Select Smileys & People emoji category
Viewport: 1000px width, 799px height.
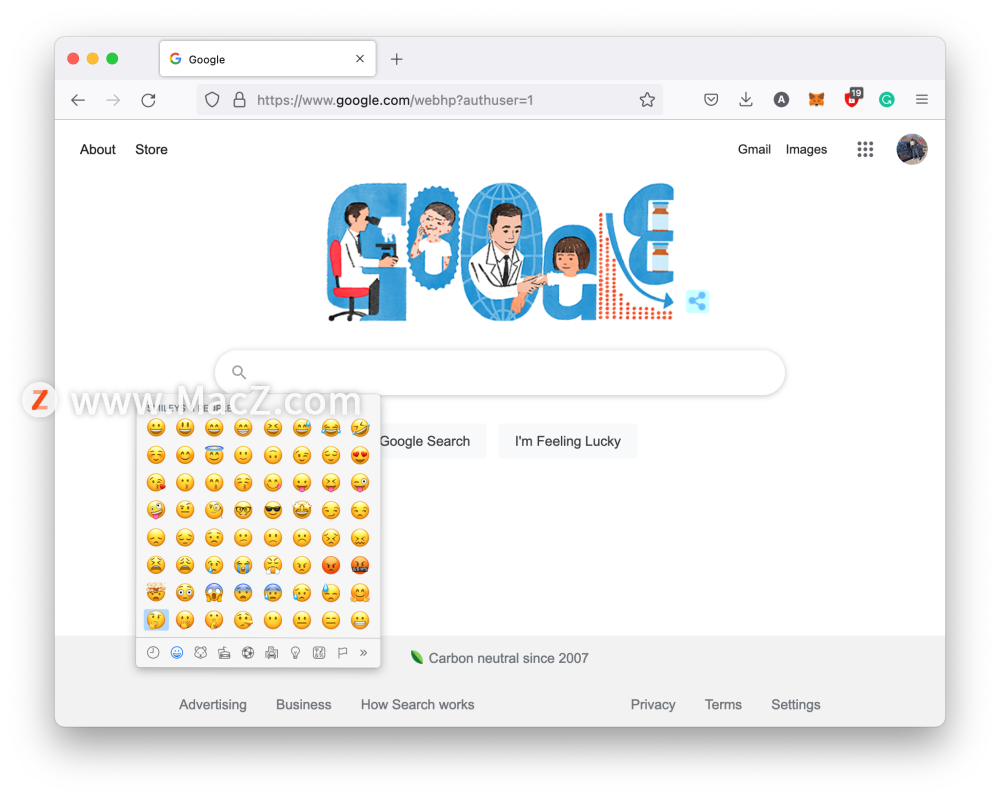[177, 652]
